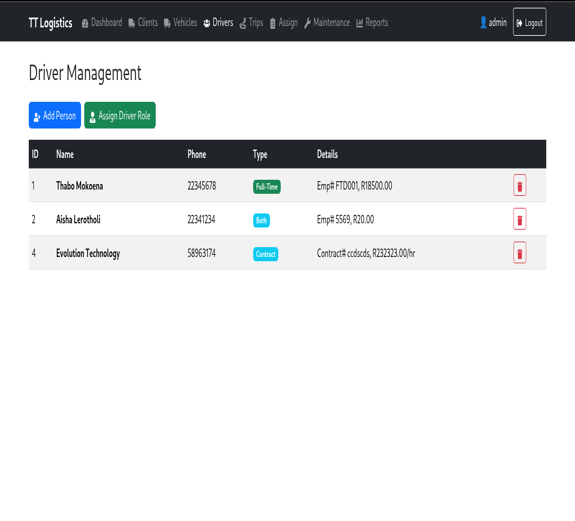This screenshot has width=575, height=521.
Task: Click the Dashboard icon in navbar
Action: 85,23
